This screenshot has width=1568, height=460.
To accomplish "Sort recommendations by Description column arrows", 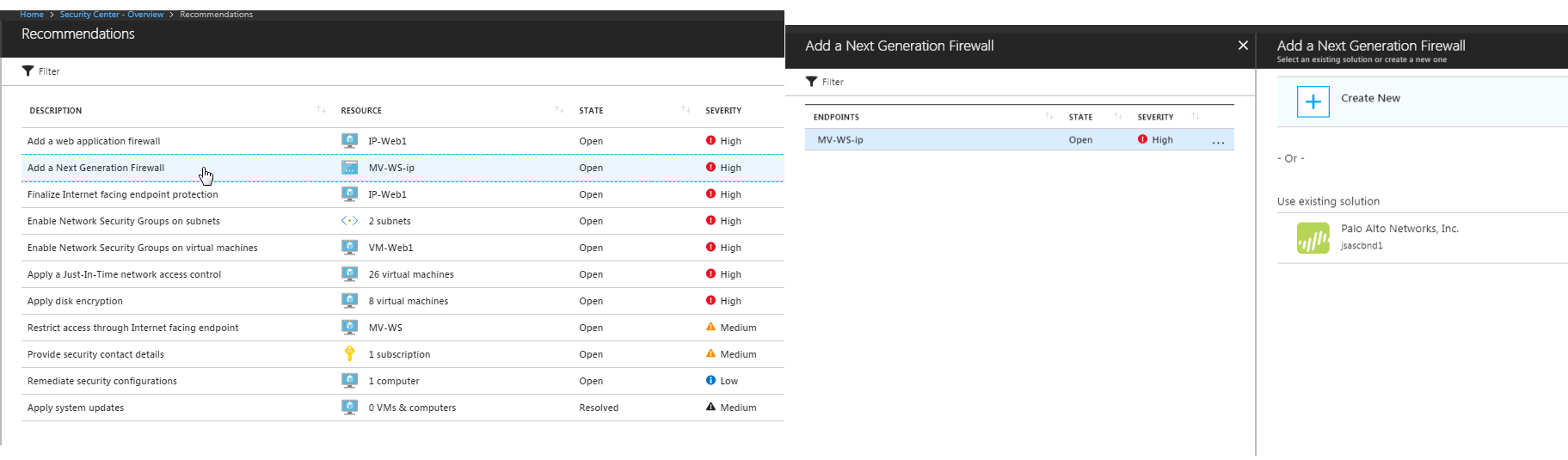I will (321, 110).
